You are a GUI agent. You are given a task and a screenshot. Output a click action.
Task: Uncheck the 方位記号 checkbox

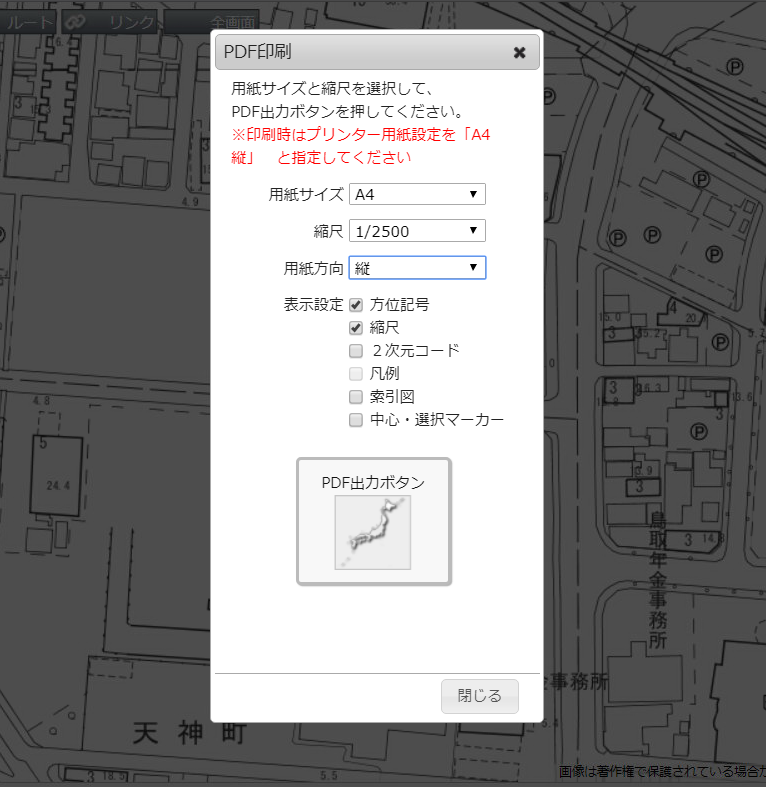pyautogui.click(x=356, y=305)
